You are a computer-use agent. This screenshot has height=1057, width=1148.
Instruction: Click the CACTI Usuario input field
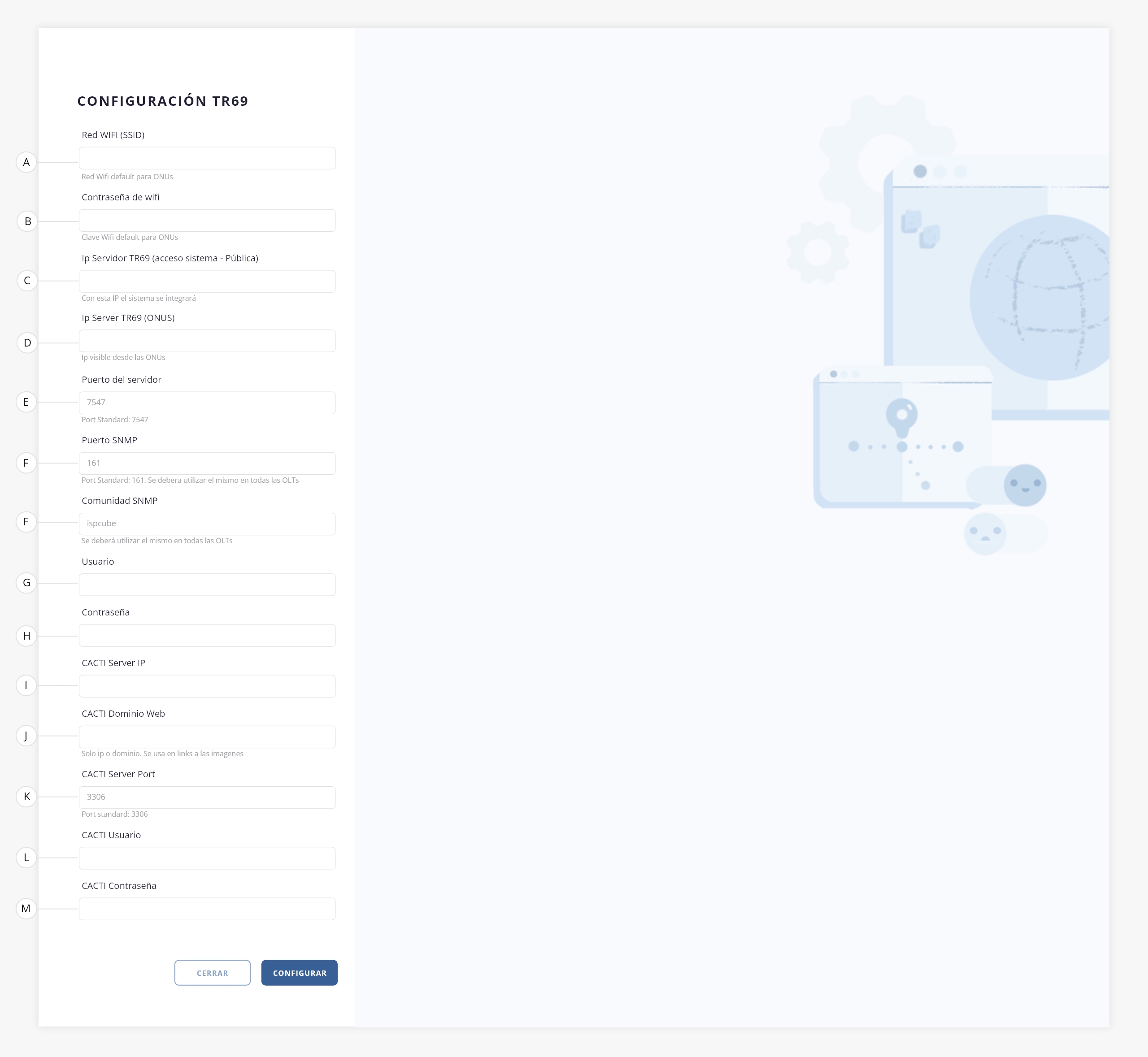[x=207, y=858]
